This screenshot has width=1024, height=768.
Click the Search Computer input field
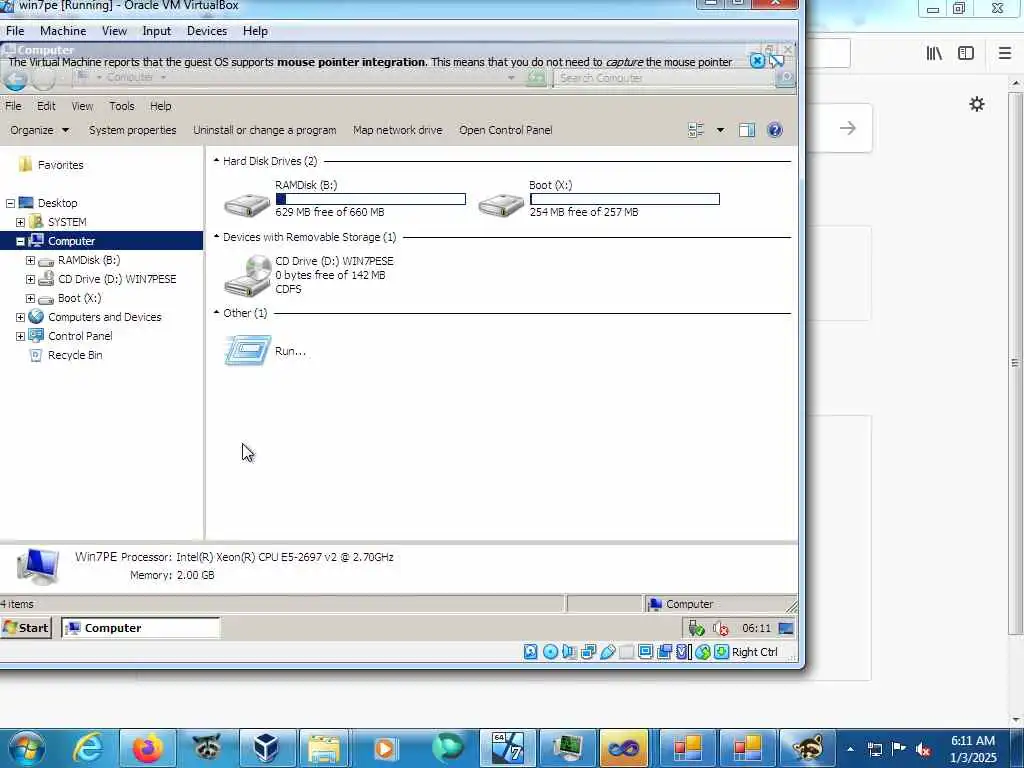pos(665,78)
